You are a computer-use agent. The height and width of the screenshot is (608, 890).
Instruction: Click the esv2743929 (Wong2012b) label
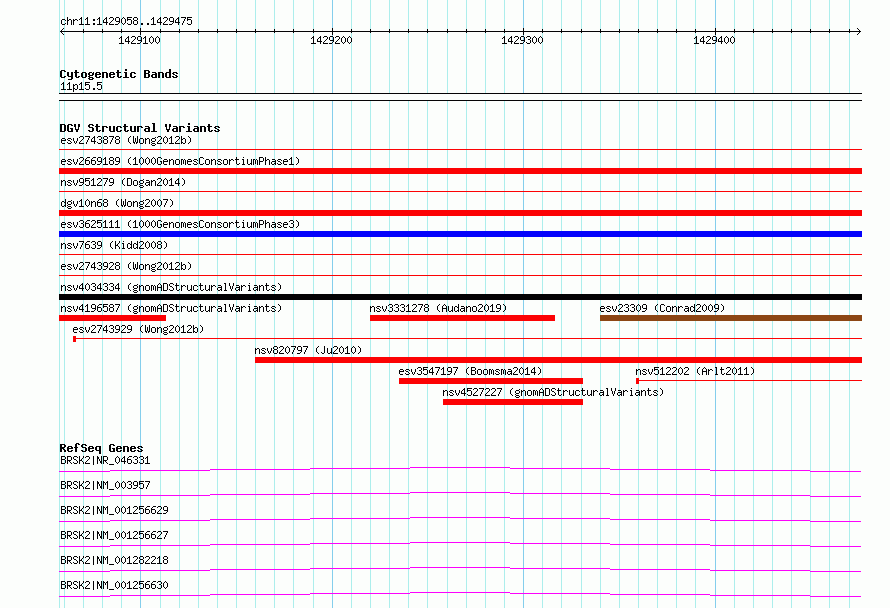138,329
